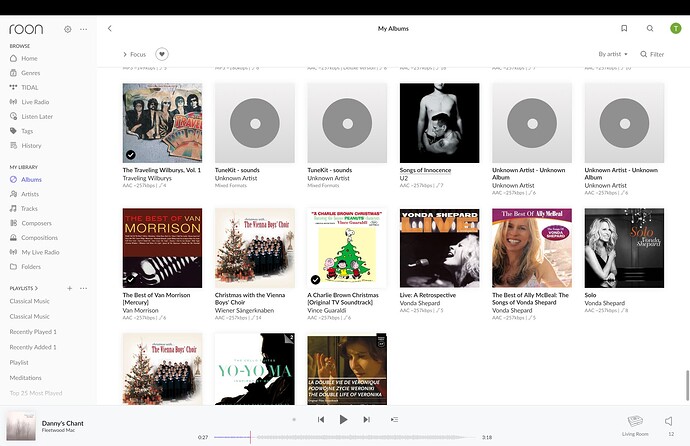
Task: Open search magnifier in top bar
Action: 650,28
